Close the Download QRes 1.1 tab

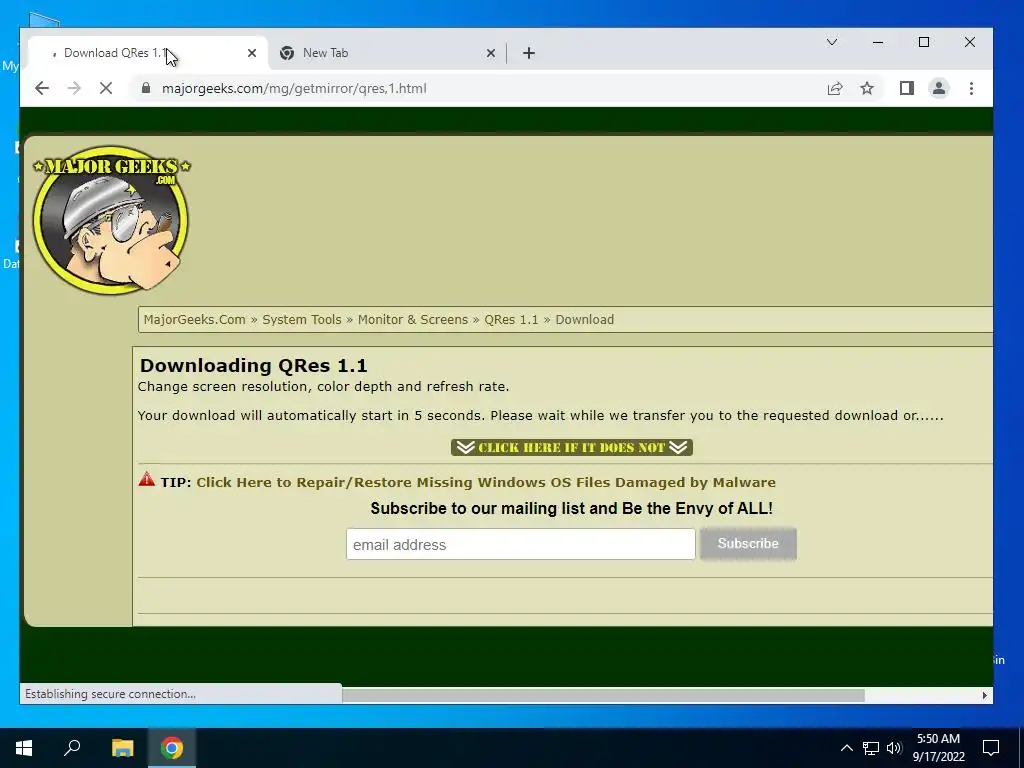pos(251,53)
